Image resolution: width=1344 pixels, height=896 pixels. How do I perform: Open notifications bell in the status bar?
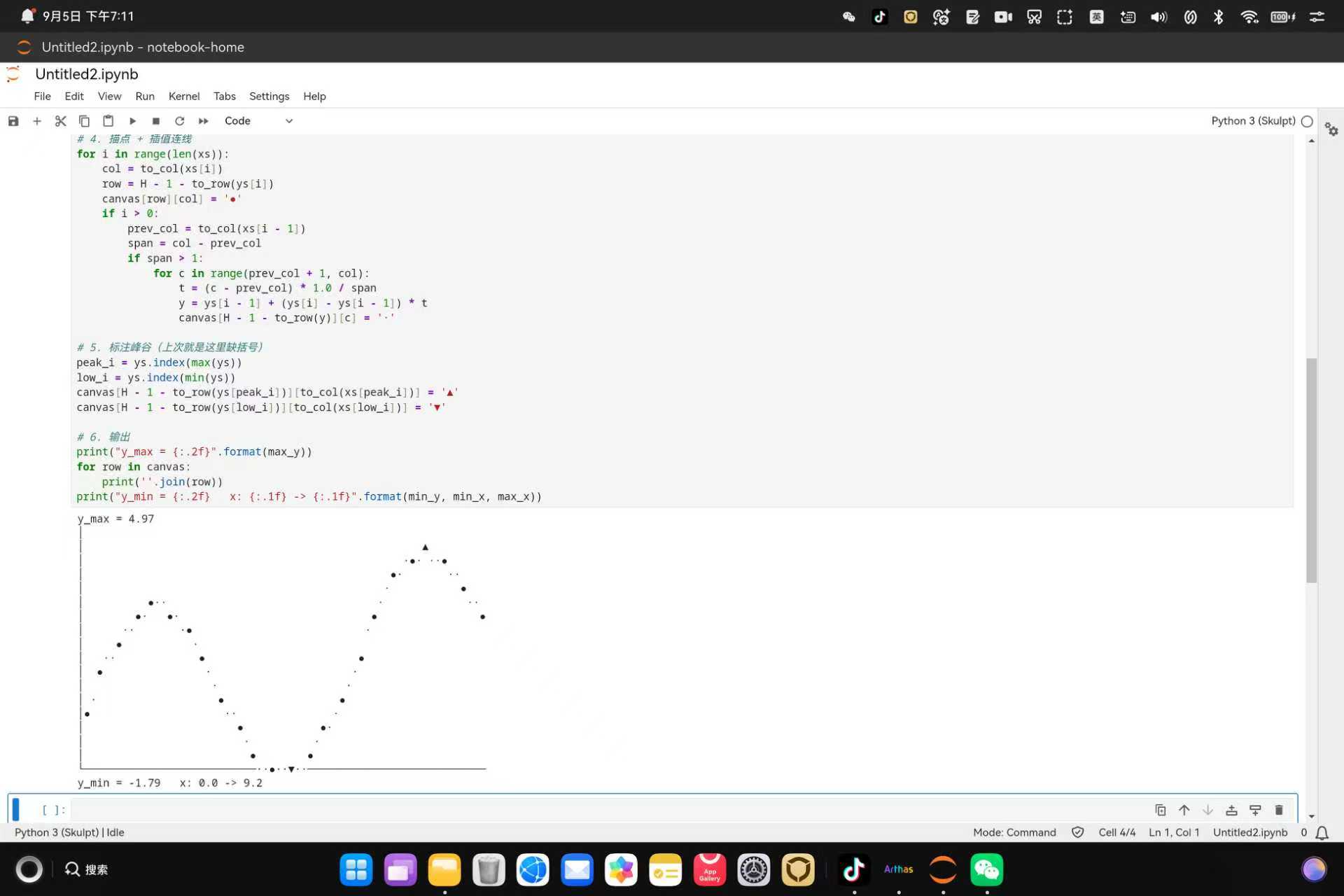1322,832
